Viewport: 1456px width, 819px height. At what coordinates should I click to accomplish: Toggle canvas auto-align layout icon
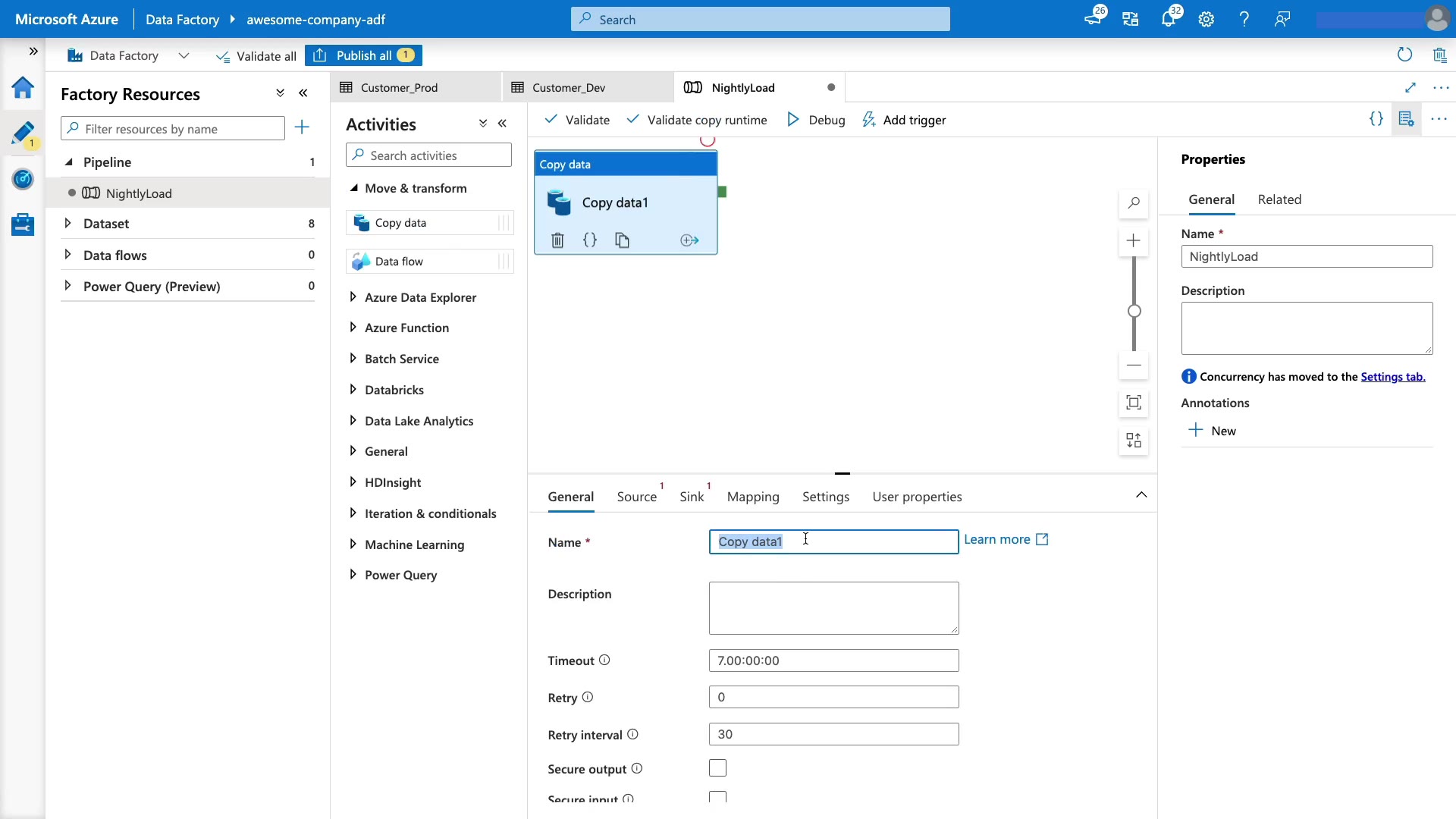(1133, 441)
